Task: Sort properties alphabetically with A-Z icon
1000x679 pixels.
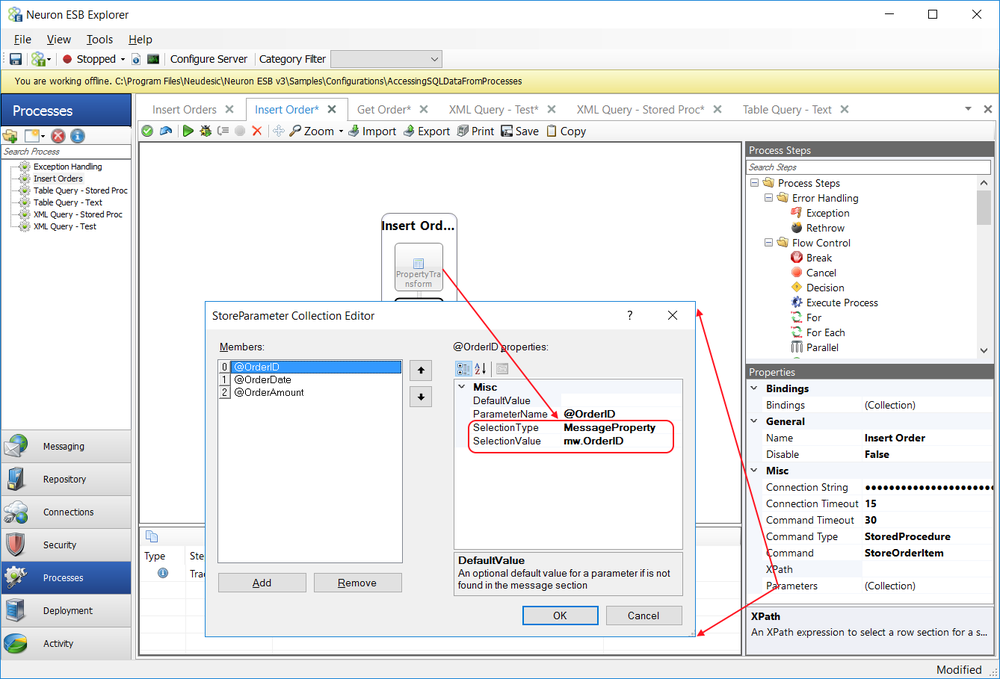Action: [x=480, y=369]
